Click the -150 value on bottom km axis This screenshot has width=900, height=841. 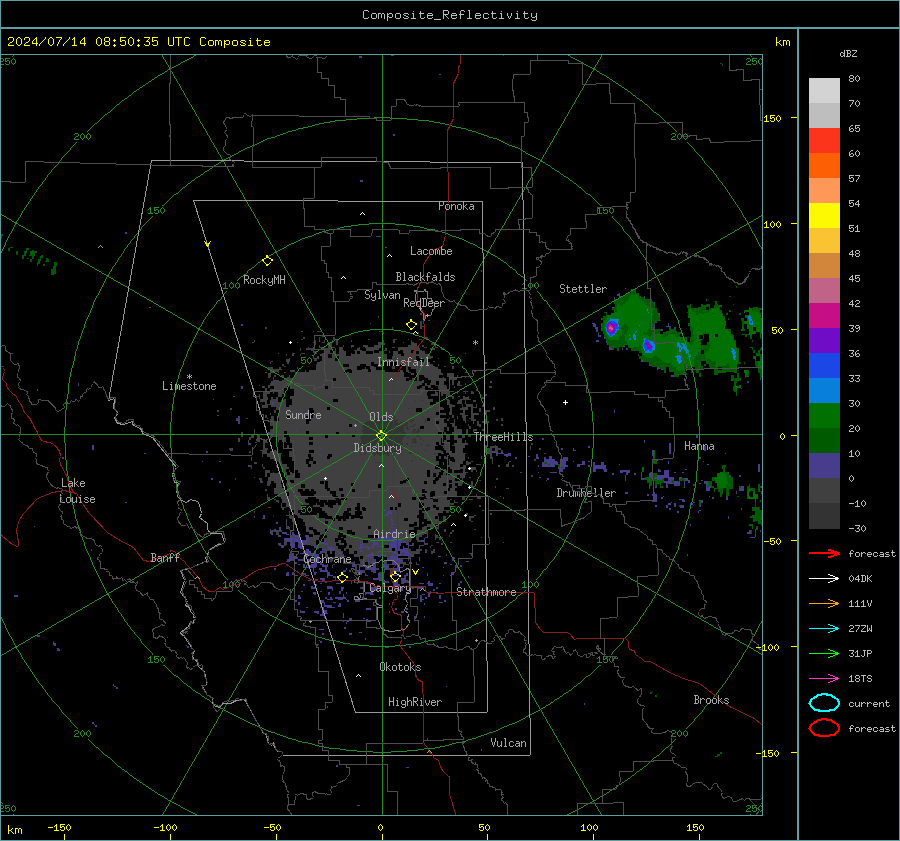pyautogui.click(x=59, y=827)
